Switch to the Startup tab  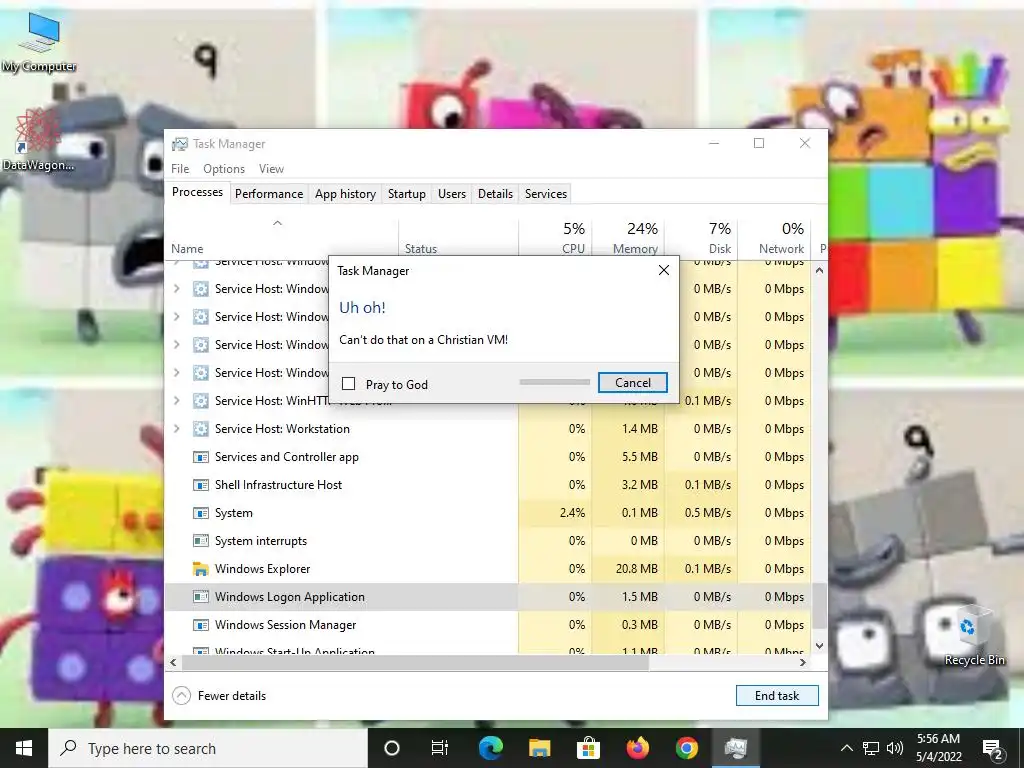click(406, 194)
